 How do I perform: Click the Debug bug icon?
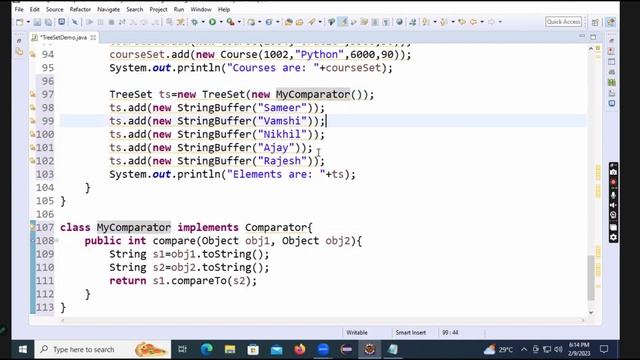195,22
